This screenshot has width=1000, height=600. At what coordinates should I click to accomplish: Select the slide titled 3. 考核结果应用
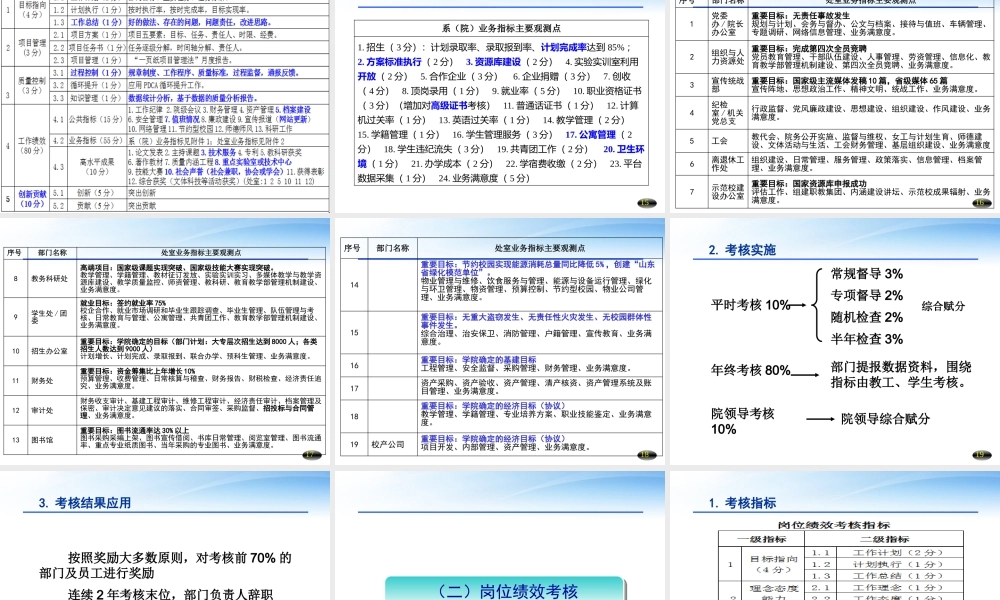165,536
